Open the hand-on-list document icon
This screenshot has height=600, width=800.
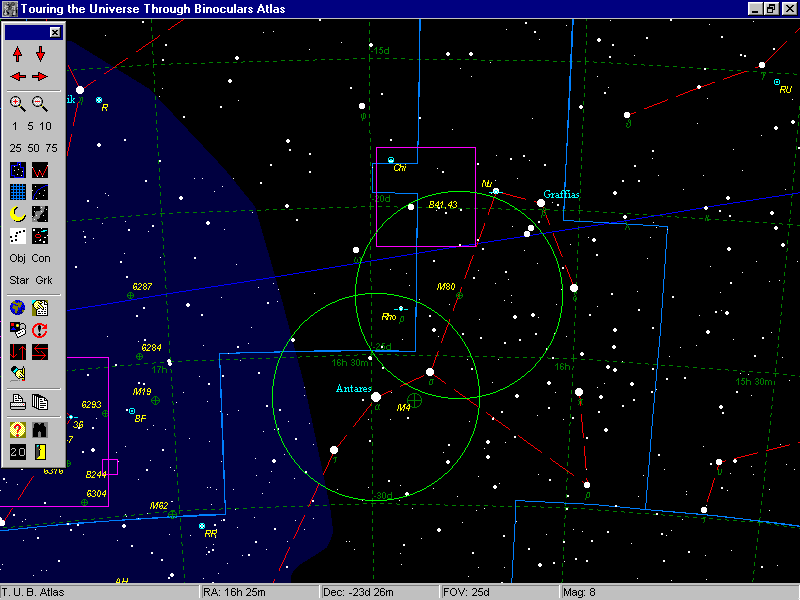[40, 308]
